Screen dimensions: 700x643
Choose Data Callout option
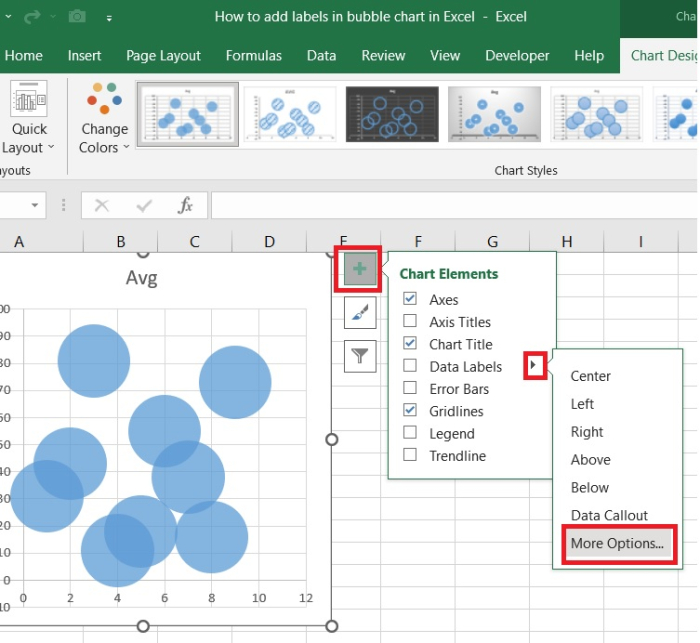click(609, 515)
